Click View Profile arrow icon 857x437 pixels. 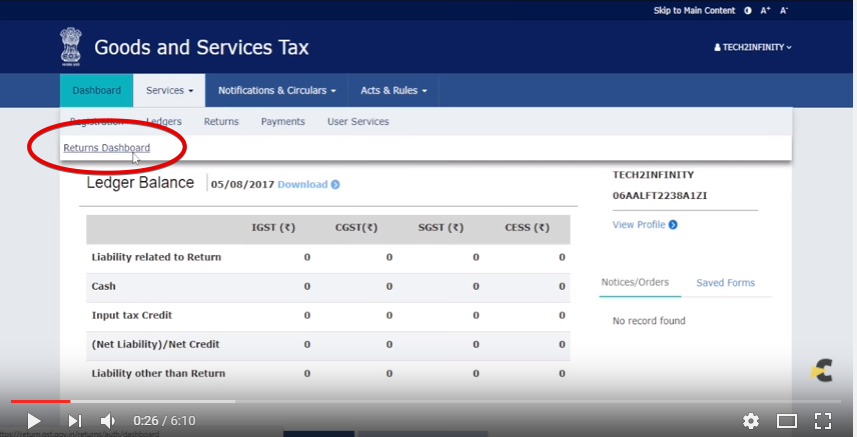673,225
